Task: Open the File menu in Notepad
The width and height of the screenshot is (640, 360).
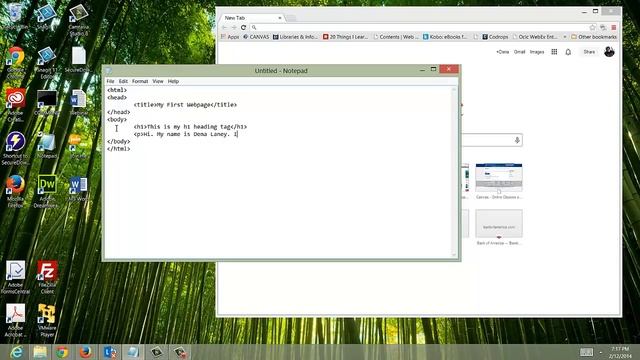Action: [x=110, y=81]
